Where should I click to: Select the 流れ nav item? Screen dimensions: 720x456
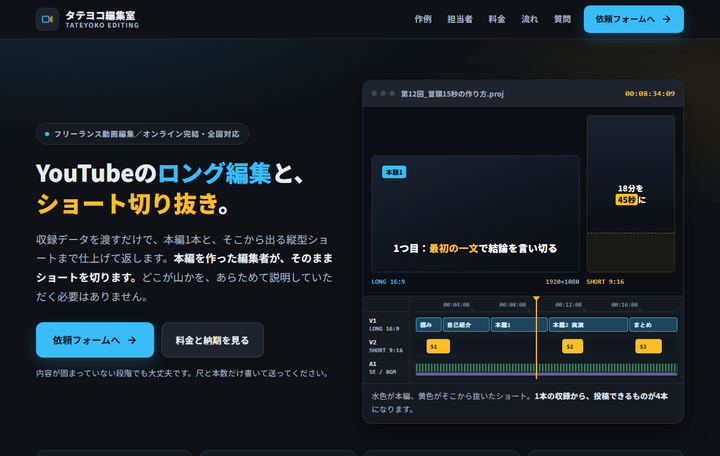coord(529,19)
